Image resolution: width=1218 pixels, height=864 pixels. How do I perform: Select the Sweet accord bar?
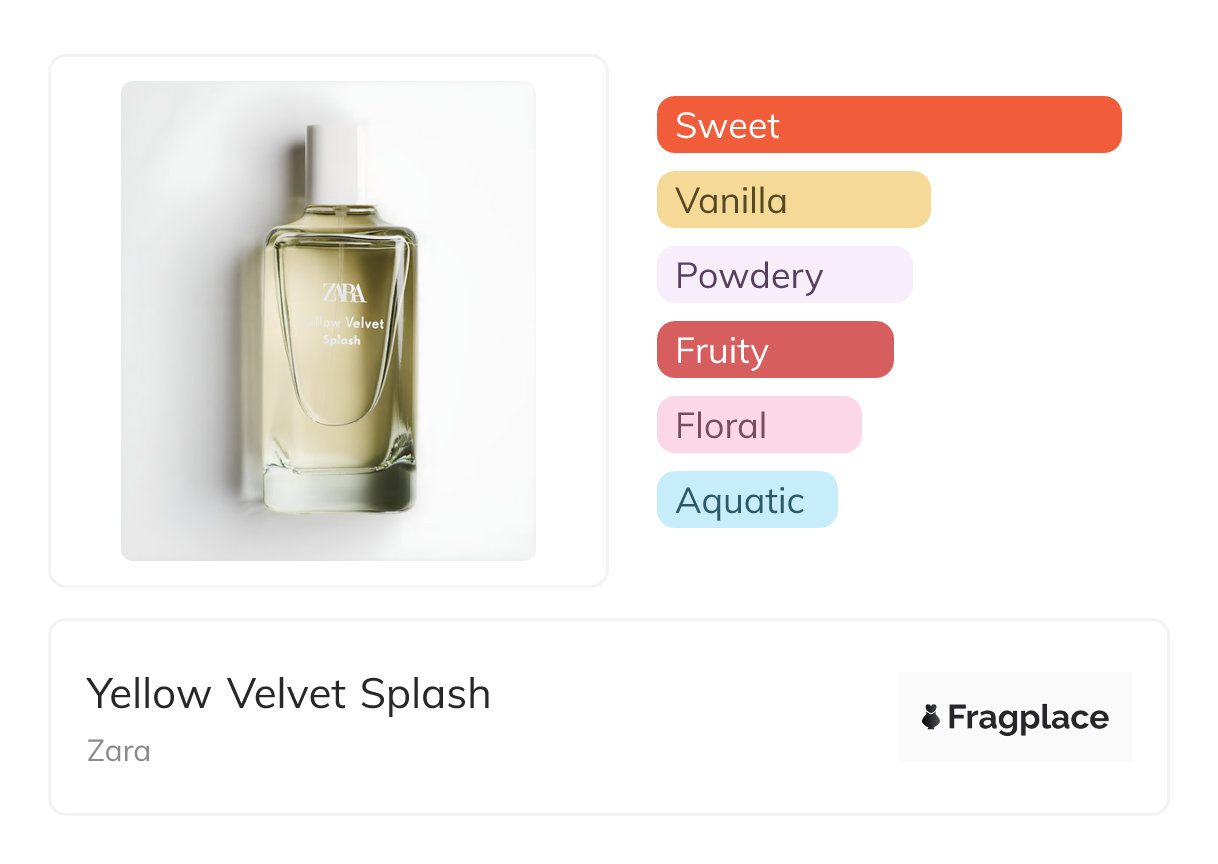[x=889, y=125]
